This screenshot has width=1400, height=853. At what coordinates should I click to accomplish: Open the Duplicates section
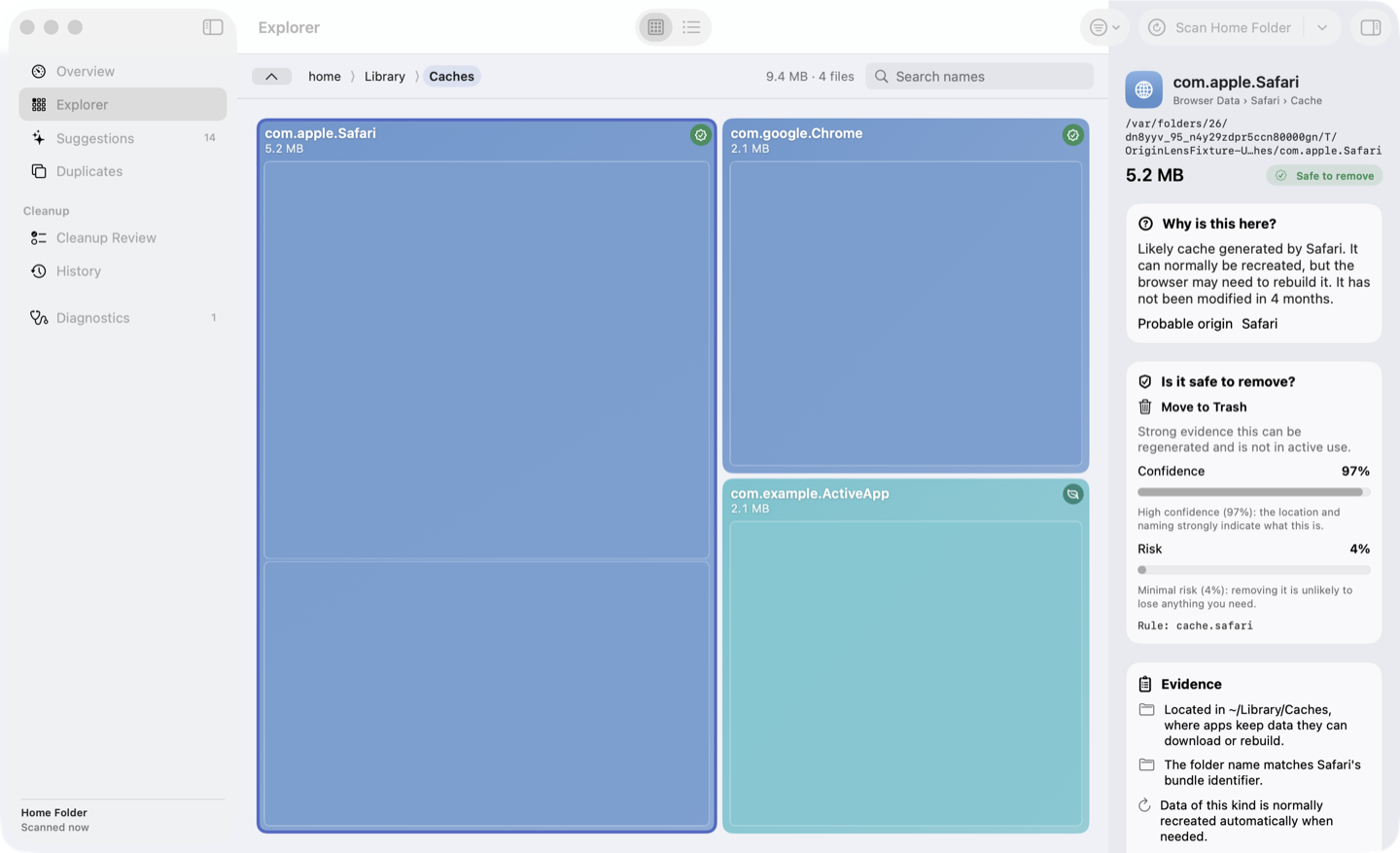(x=122, y=171)
